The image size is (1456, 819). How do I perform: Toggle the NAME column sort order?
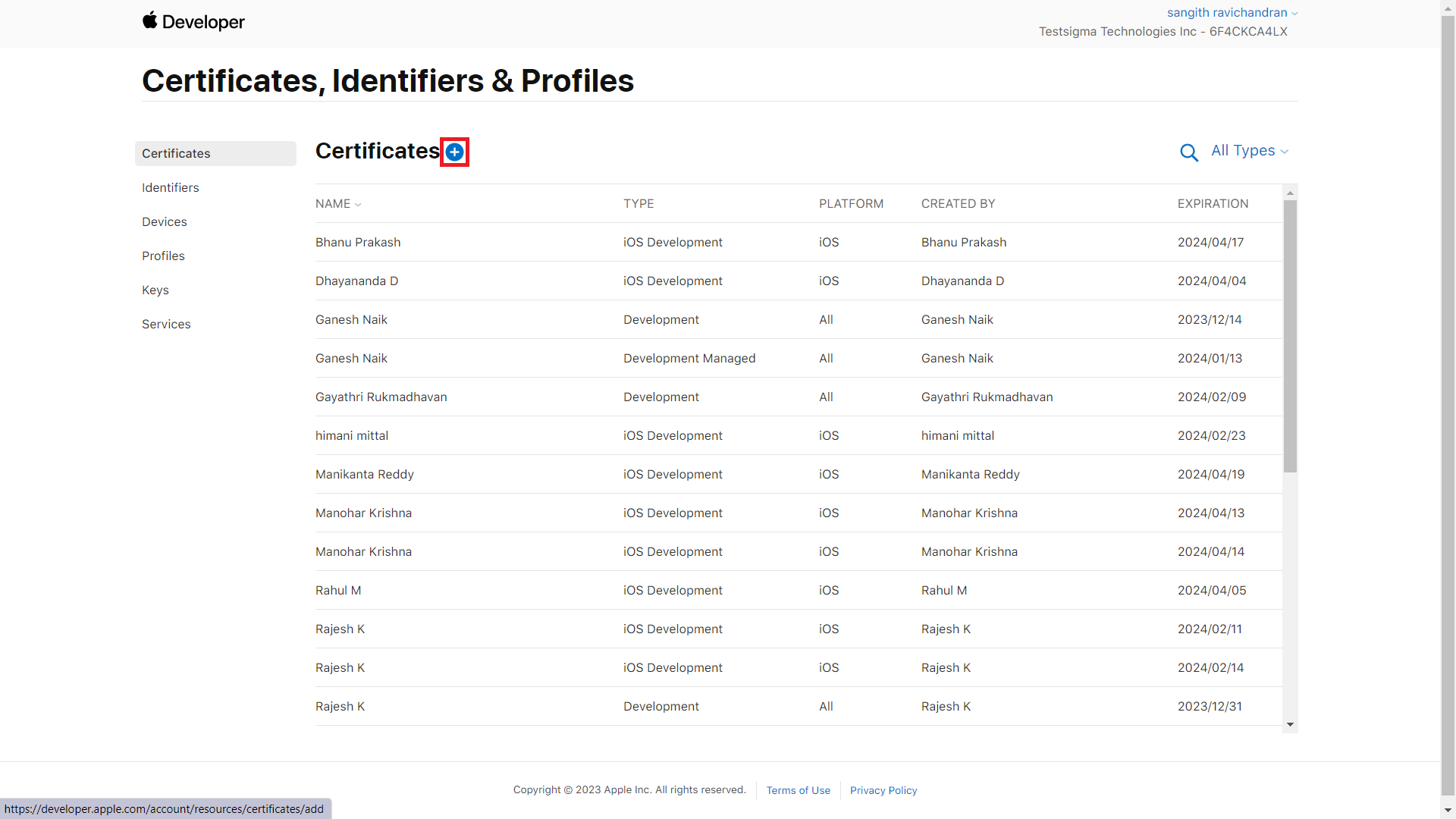click(337, 203)
